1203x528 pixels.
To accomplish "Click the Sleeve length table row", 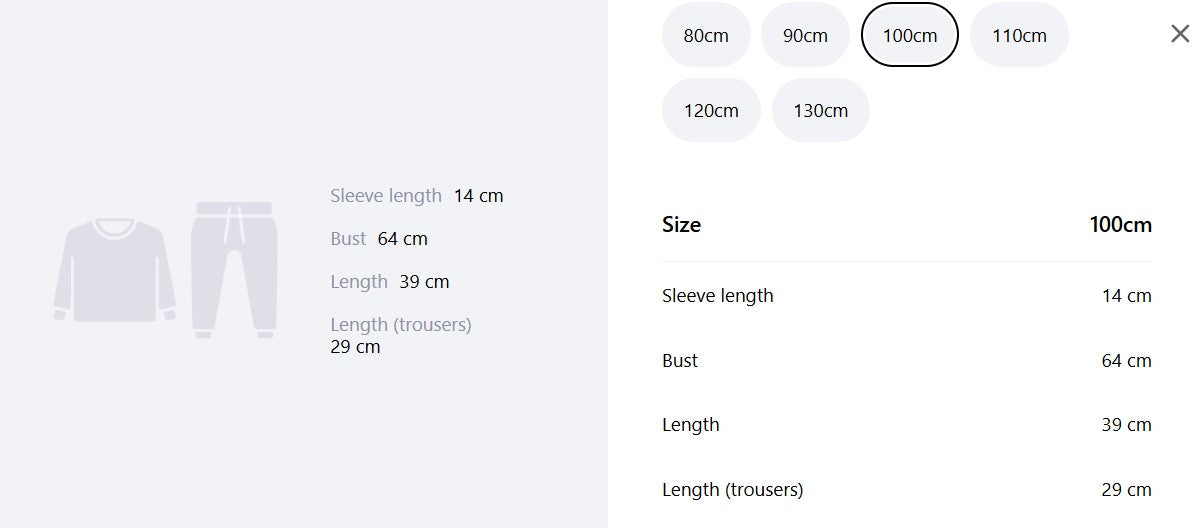I will click(x=907, y=296).
